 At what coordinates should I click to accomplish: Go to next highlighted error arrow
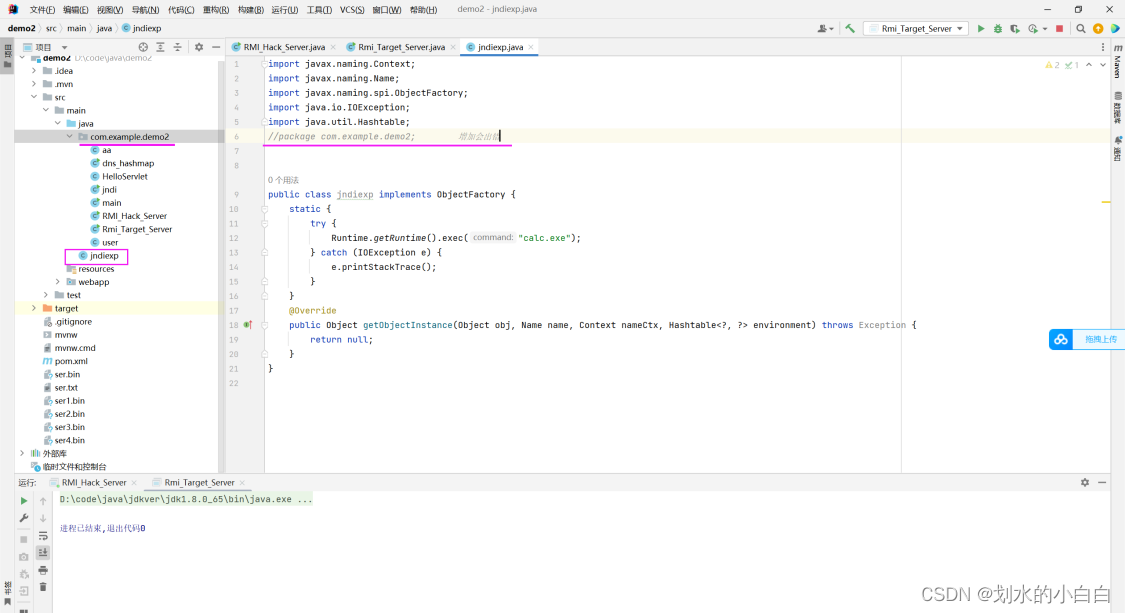[1103, 65]
